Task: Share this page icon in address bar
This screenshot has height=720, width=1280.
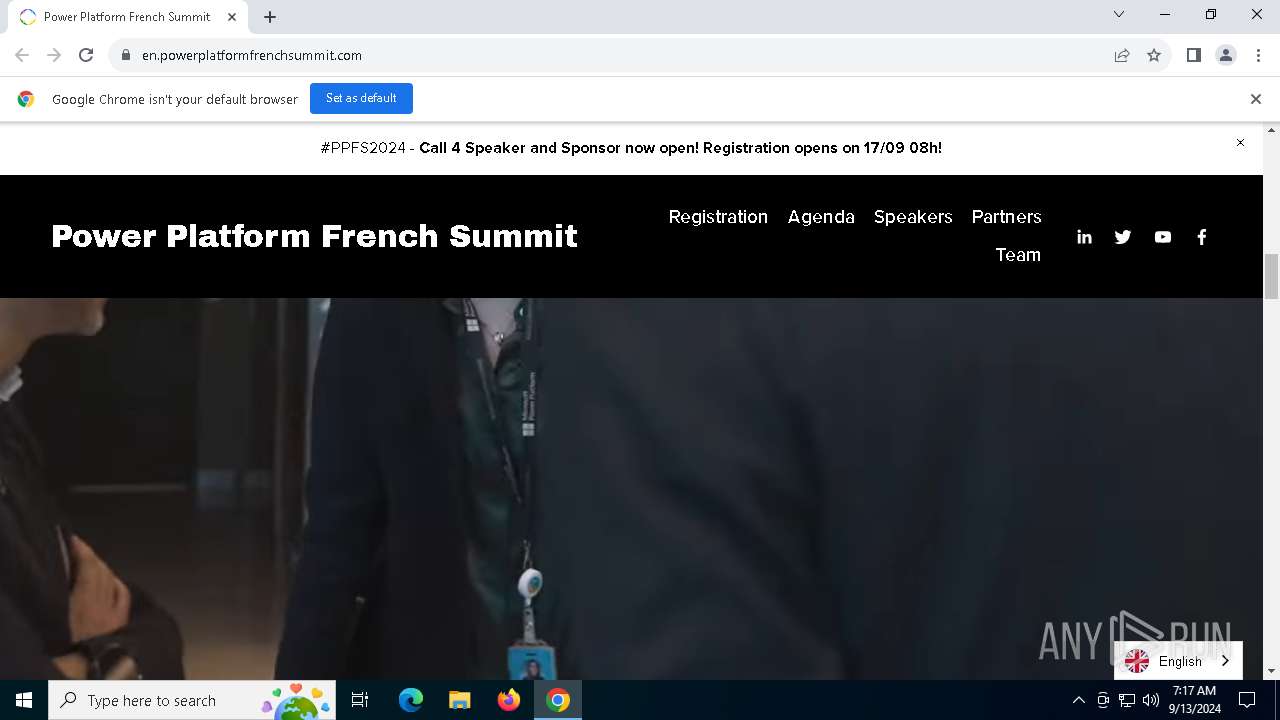Action: click(x=1122, y=55)
